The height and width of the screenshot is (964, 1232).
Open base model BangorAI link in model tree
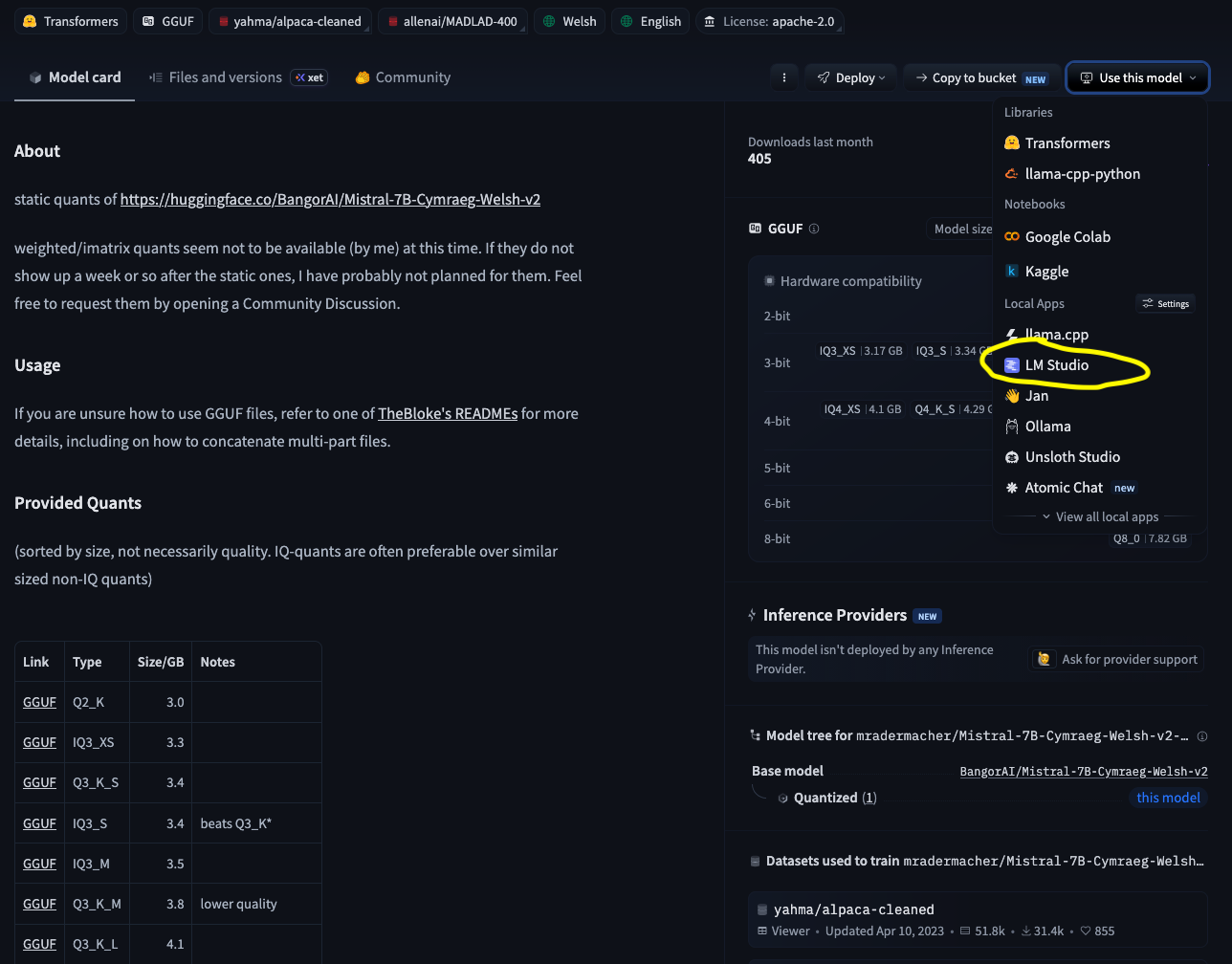(x=1084, y=771)
